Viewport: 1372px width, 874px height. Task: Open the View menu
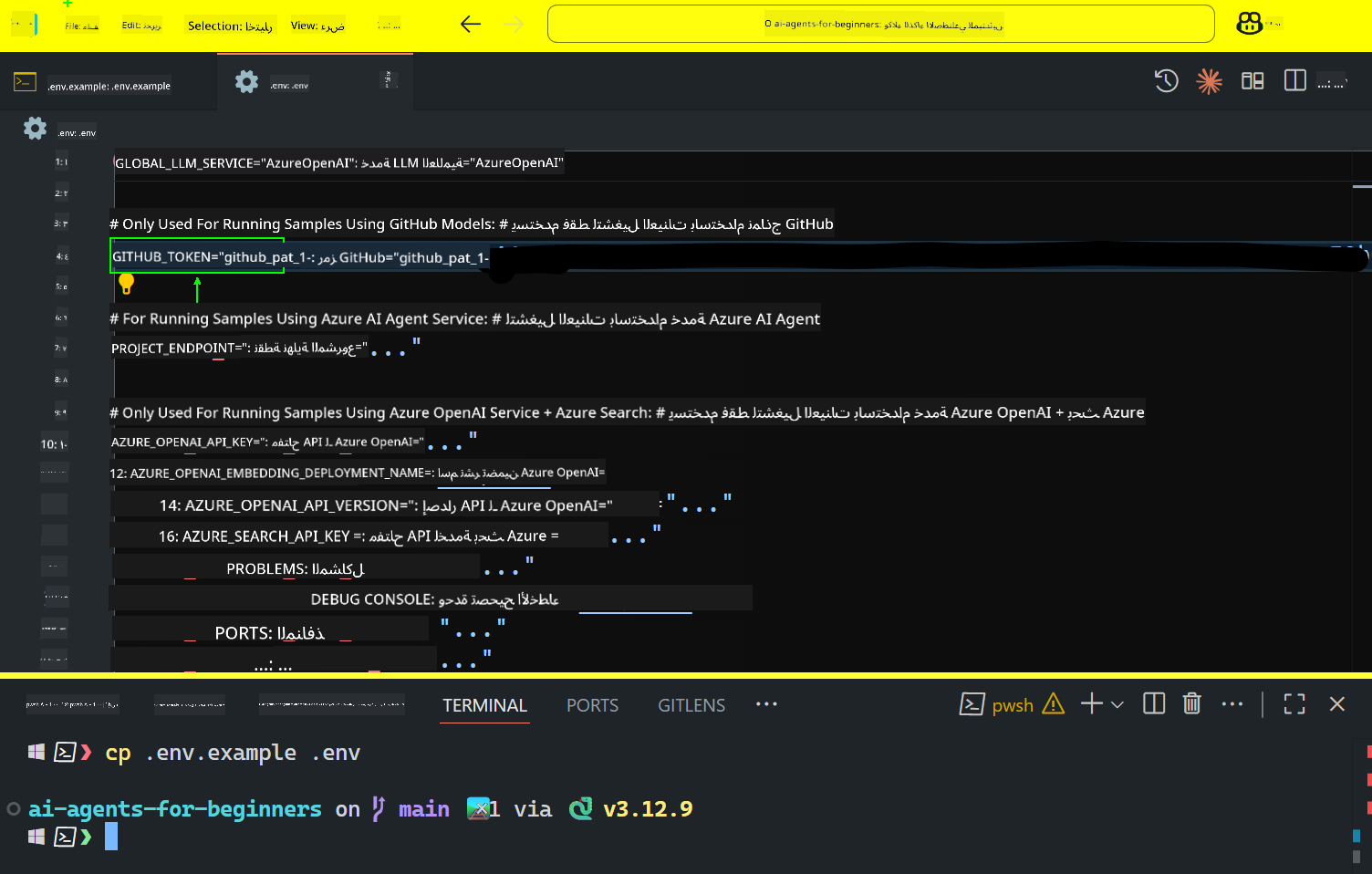click(317, 26)
